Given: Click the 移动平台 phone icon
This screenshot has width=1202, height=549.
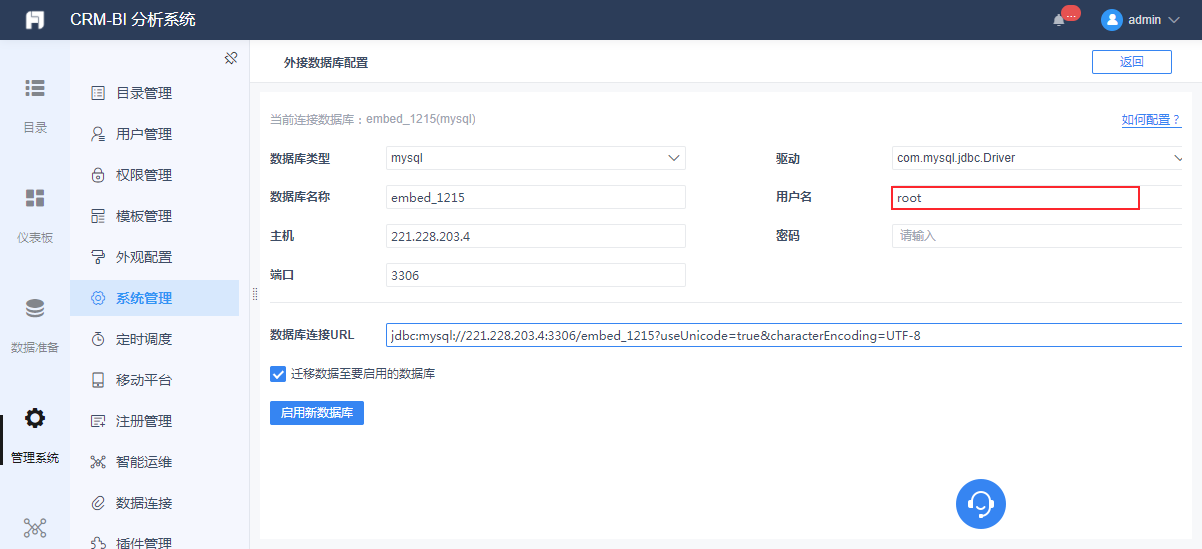Looking at the screenshot, I should tap(98, 380).
